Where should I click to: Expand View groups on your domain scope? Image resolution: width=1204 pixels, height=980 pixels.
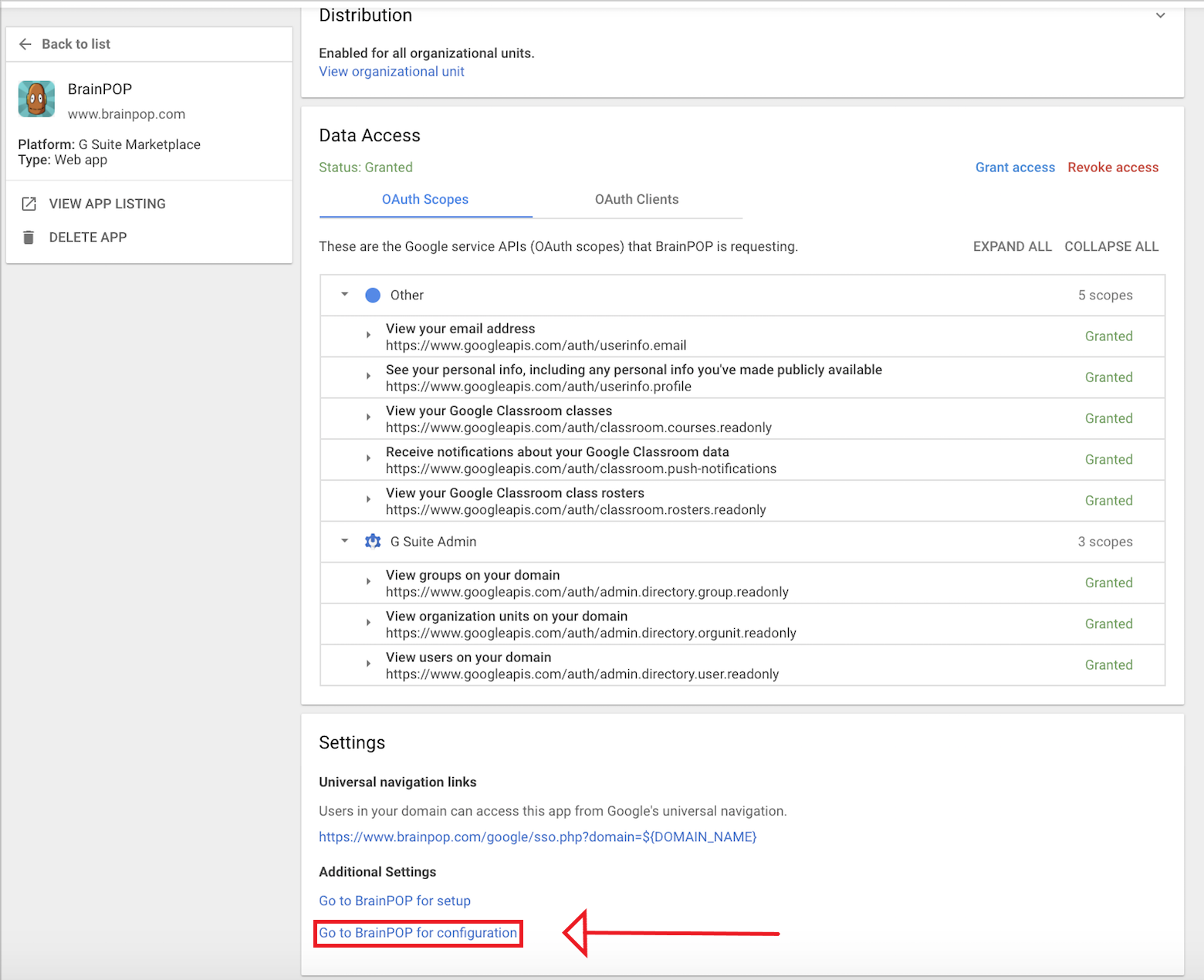click(x=368, y=581)
